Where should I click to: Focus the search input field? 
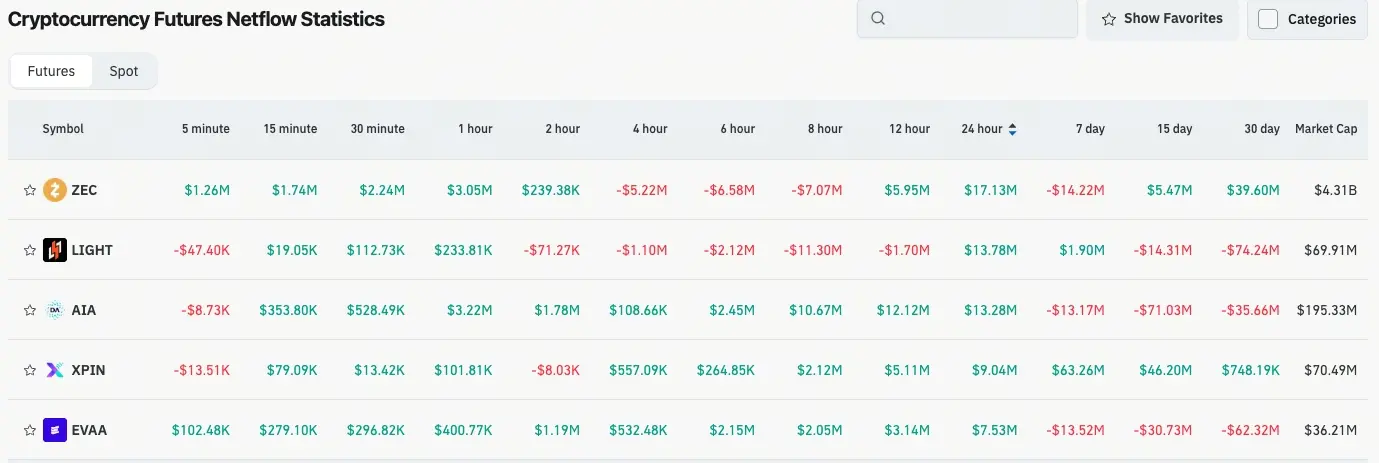click(x=967, y=19)
